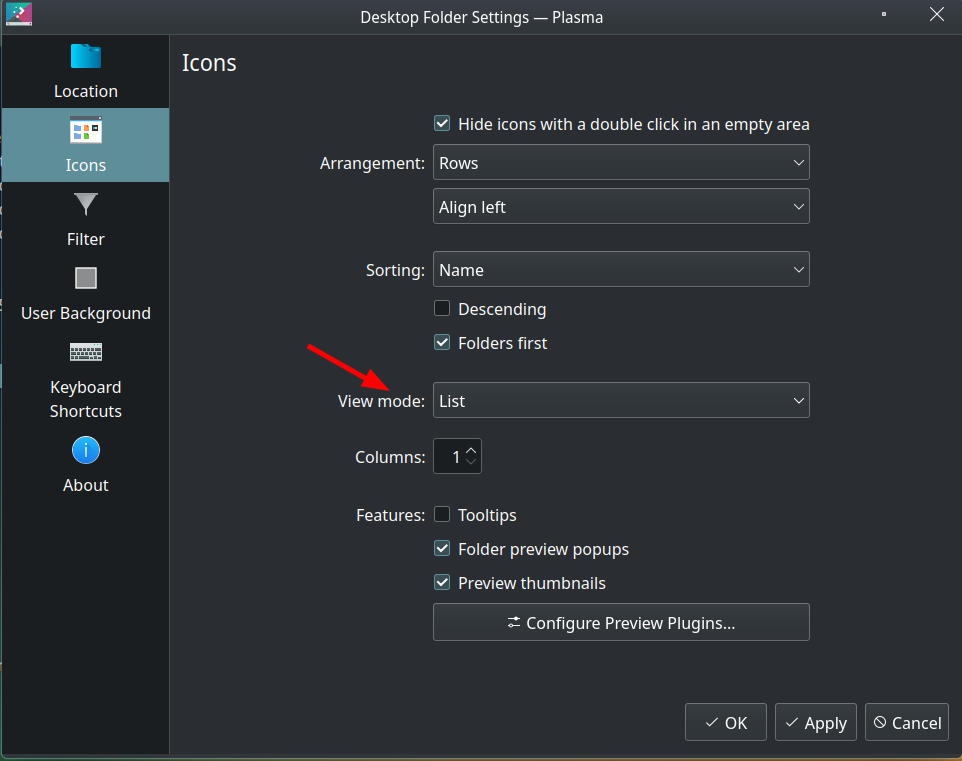Enable the Descending sort checkbox
Screen dimensions: 962x761
coord(442,308)
